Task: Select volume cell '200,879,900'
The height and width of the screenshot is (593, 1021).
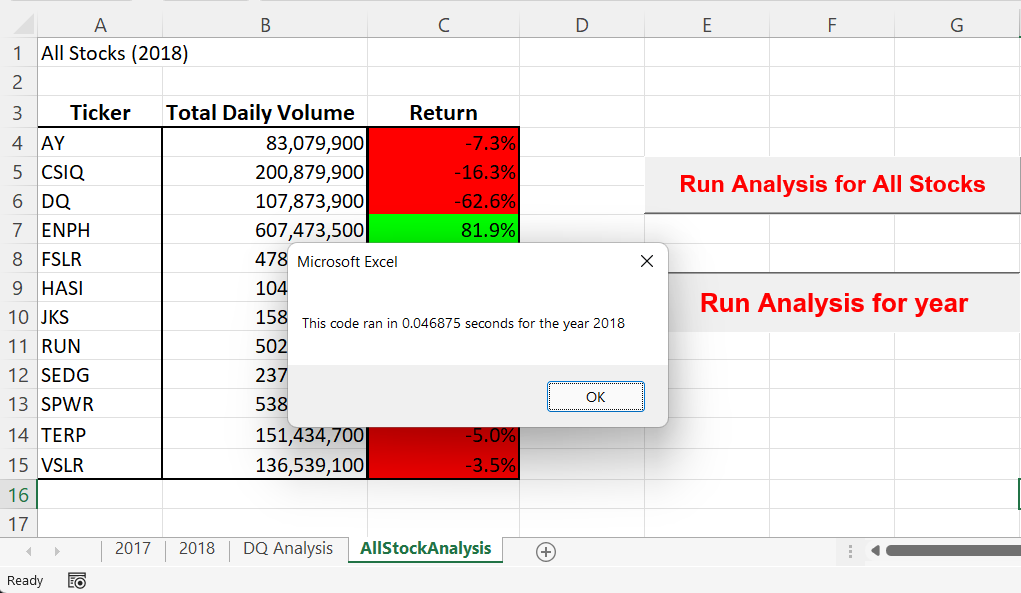Action: [265, 172]
